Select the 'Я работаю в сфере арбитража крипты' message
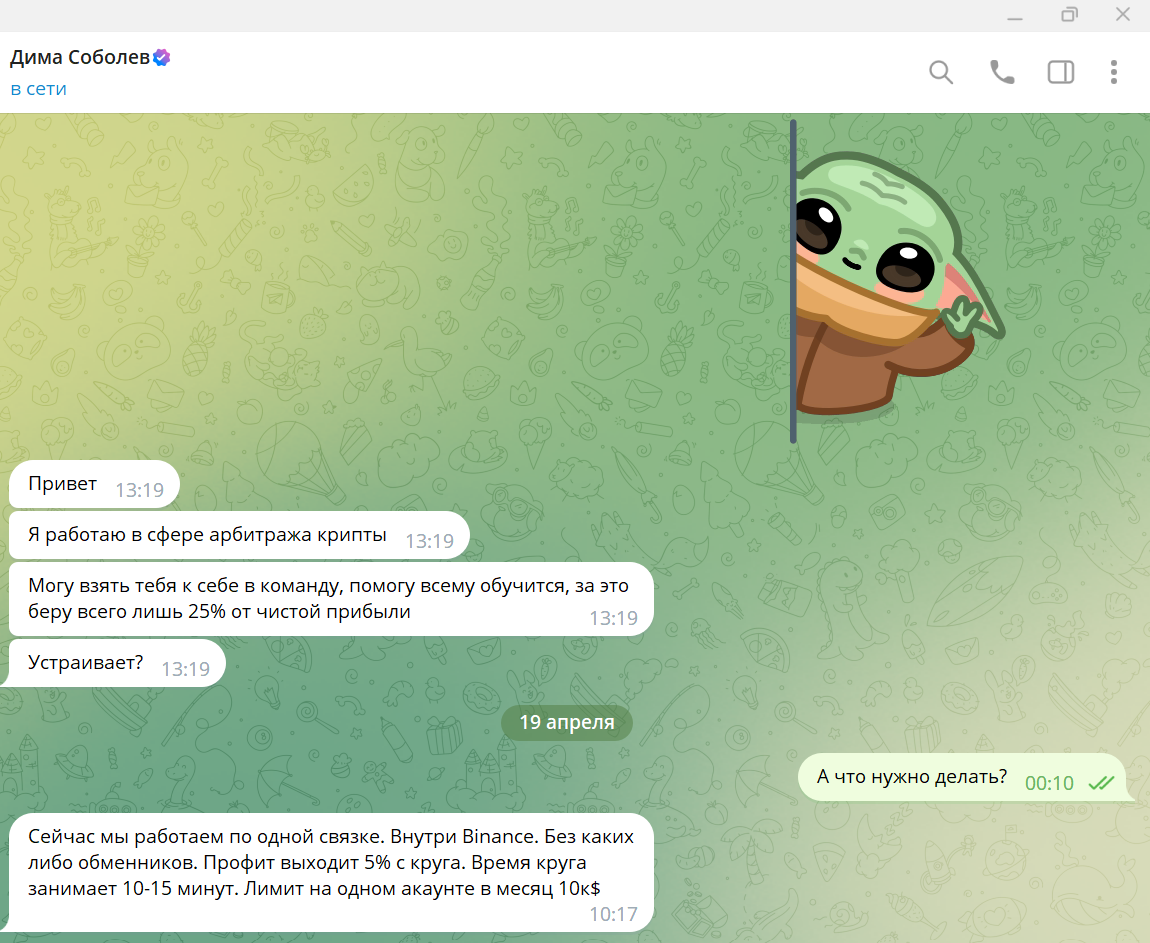1150x943 pixels. point(239,535)
